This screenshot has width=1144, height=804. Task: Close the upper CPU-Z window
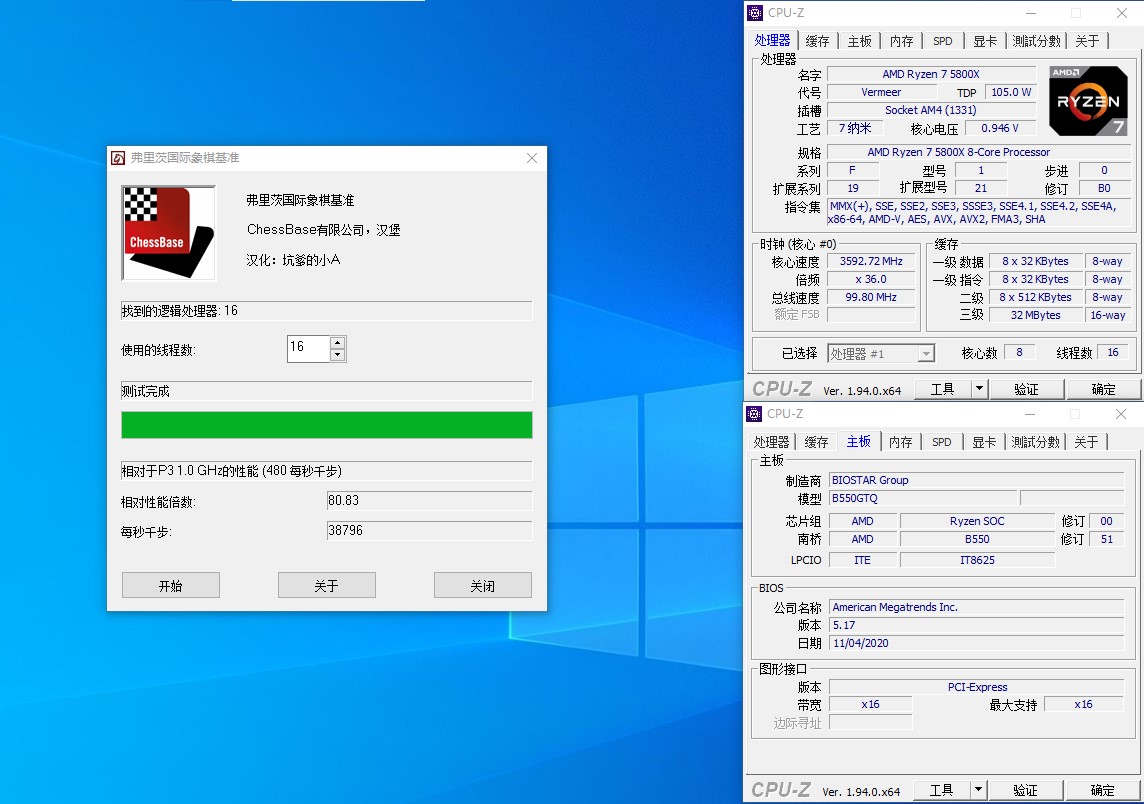[x=1122, y=13]
